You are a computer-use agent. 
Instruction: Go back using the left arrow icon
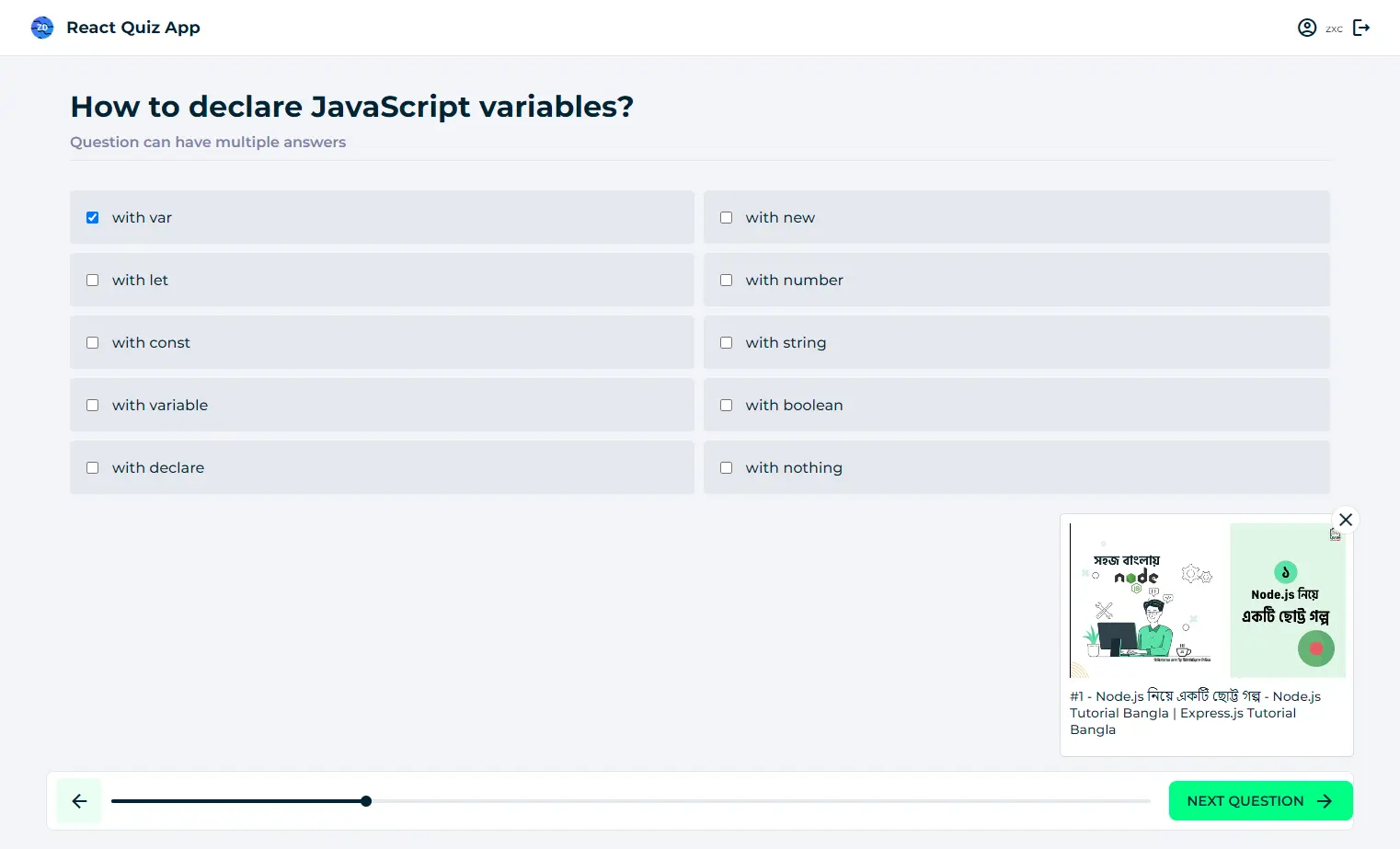(79, 801)
